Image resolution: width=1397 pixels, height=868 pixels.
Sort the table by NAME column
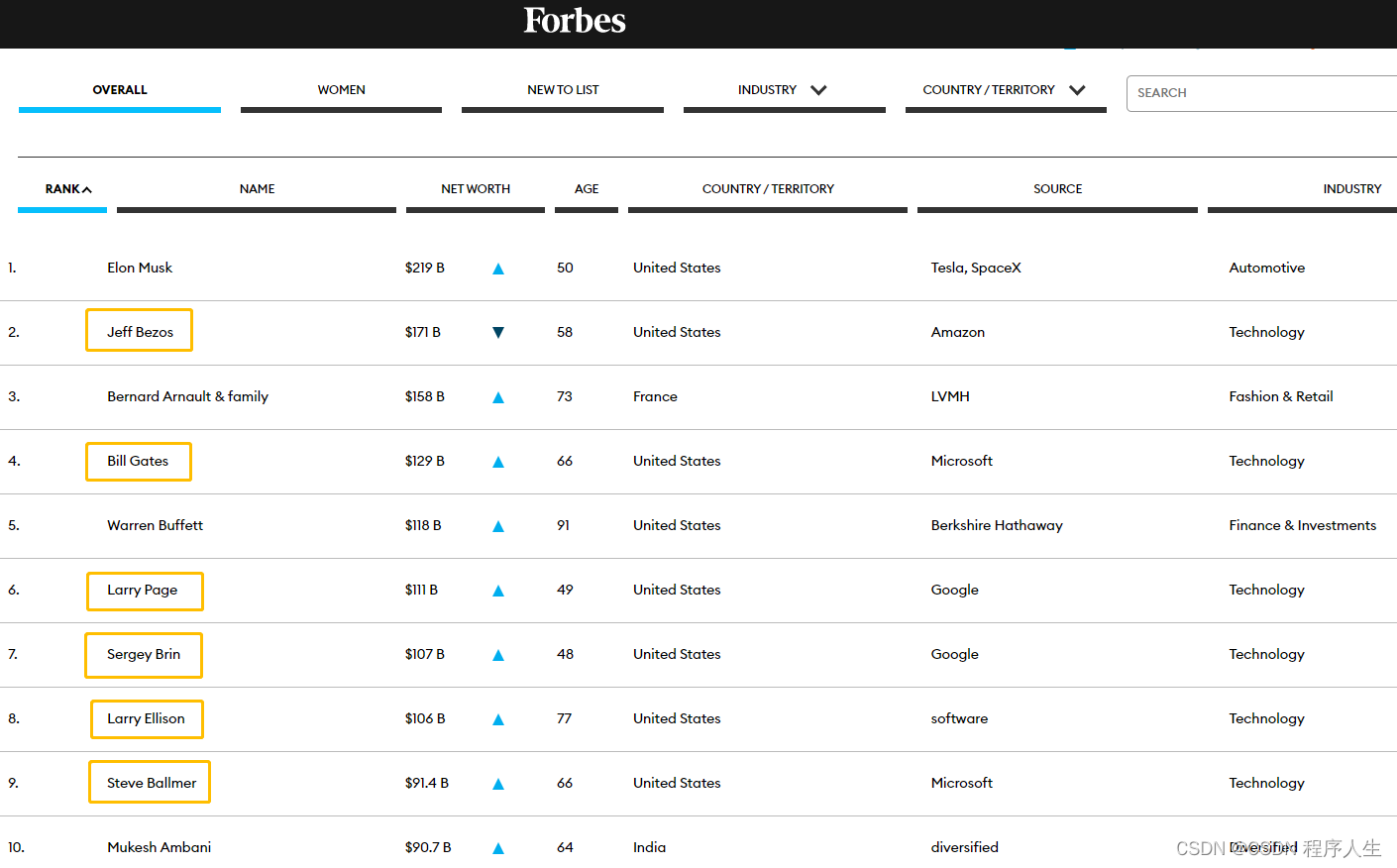click(257, 189)
